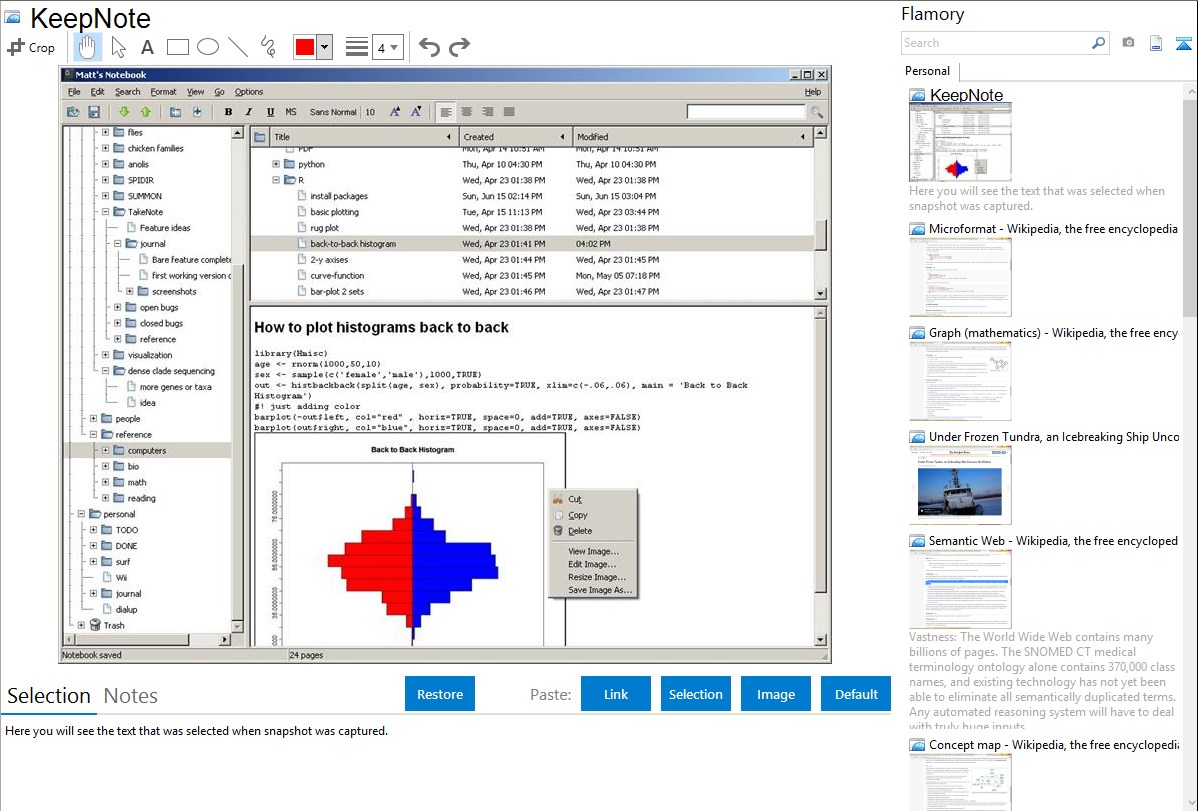Toggle italic in the notebook toolbar

point(248,112)
